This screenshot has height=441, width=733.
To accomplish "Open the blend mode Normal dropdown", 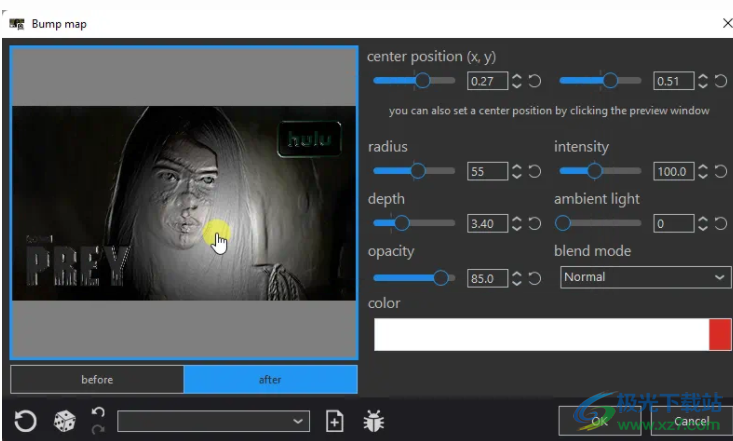I will click(x=645, y=277).
